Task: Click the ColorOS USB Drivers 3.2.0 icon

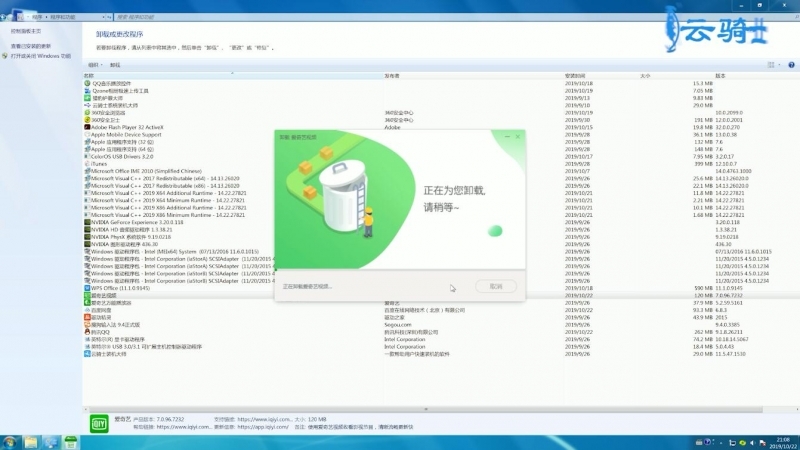Action: 87,157
